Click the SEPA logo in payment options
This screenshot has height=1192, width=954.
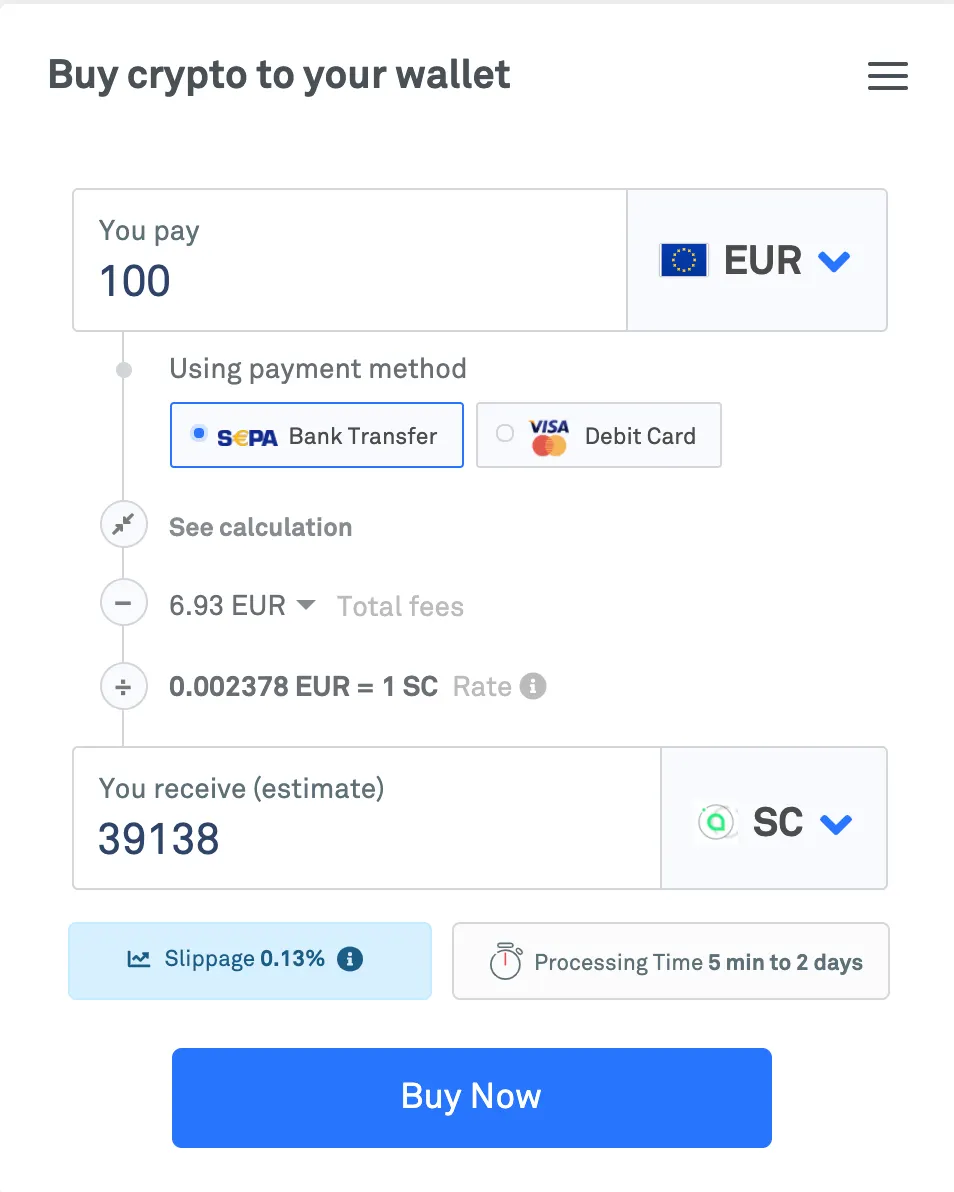(245, 435)
